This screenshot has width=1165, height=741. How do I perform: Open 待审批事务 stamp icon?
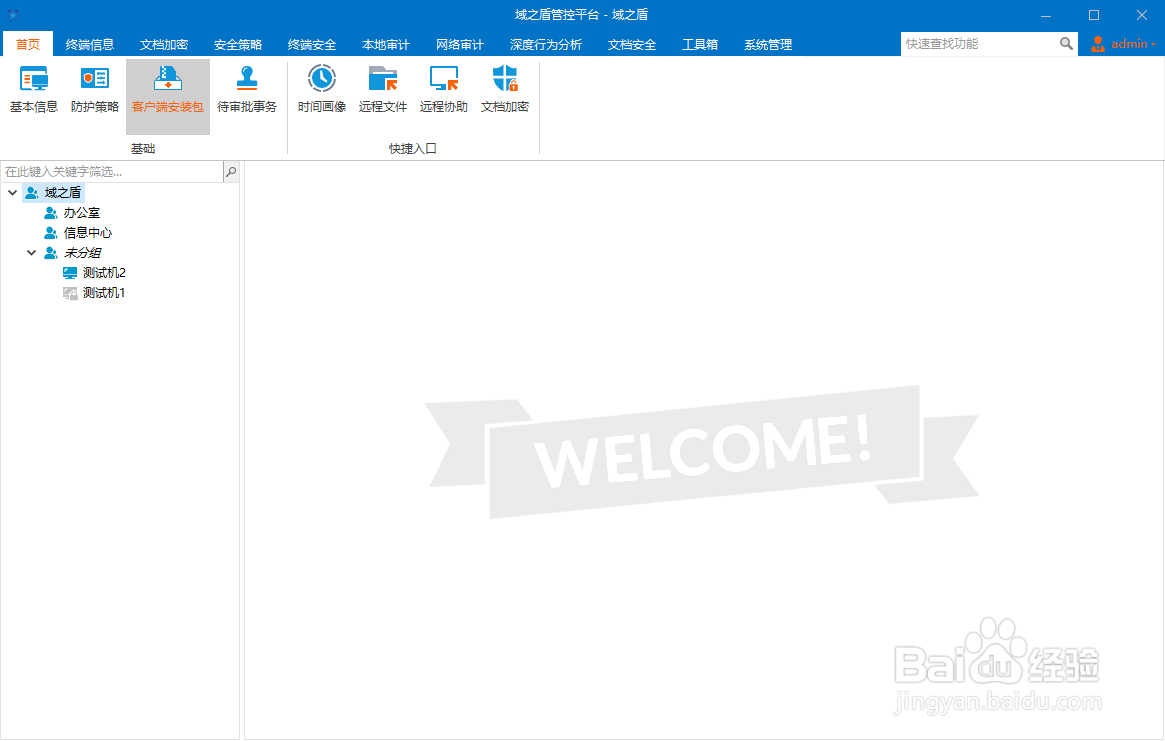tap(247, 78)
